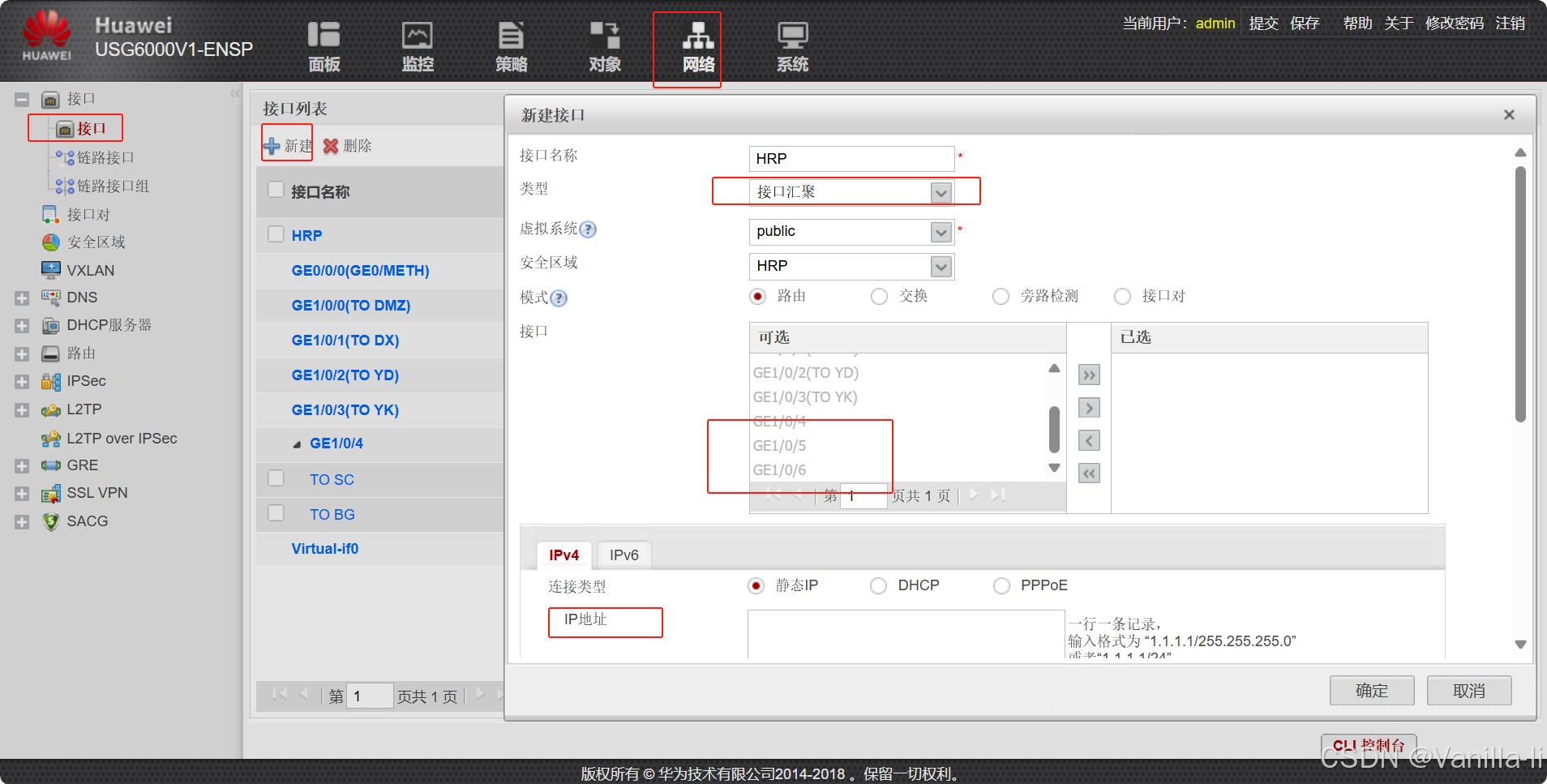Open the Virtual-if0 interface link

coord(324,549)
